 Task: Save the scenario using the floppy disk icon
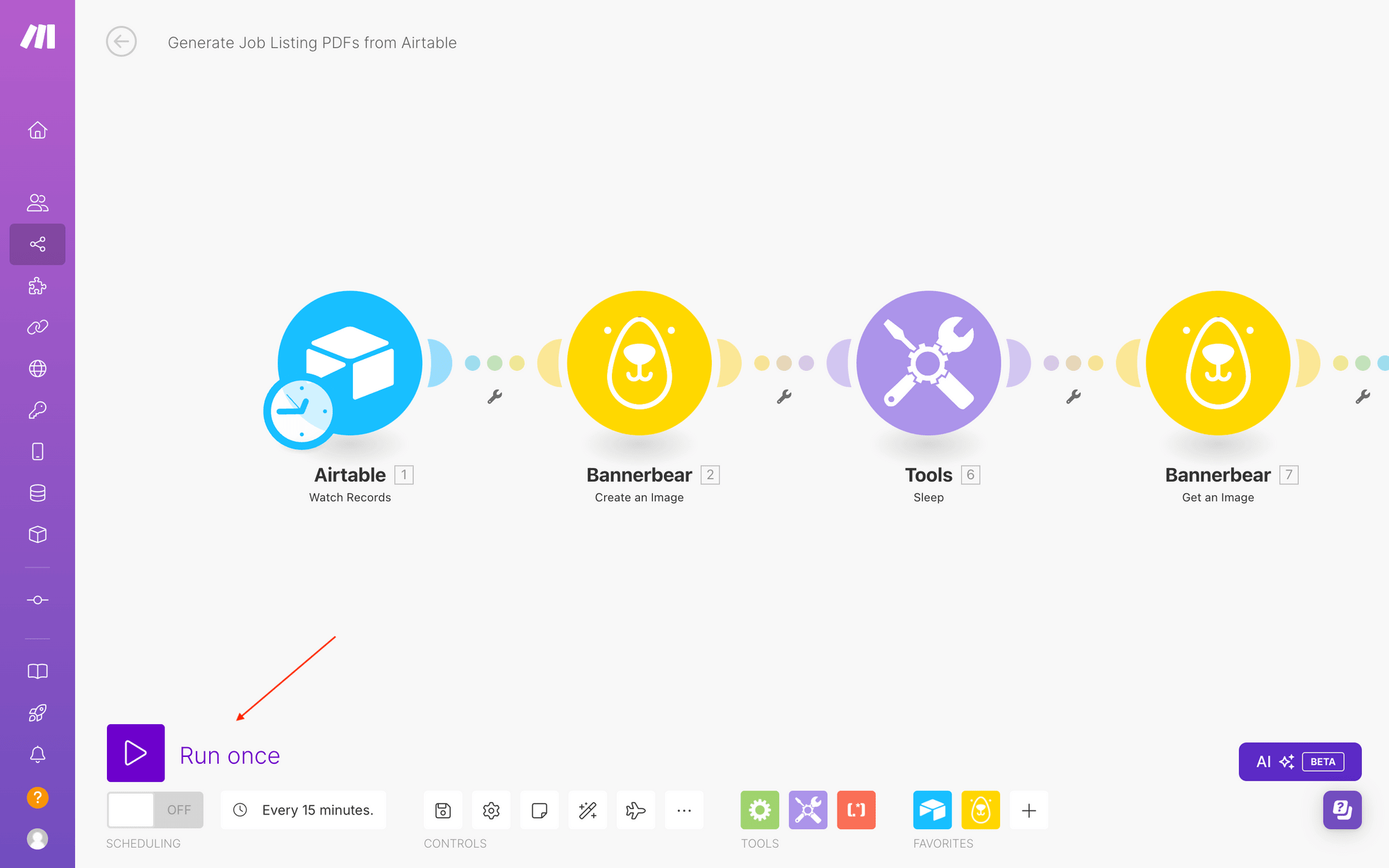tap(442, 810)
